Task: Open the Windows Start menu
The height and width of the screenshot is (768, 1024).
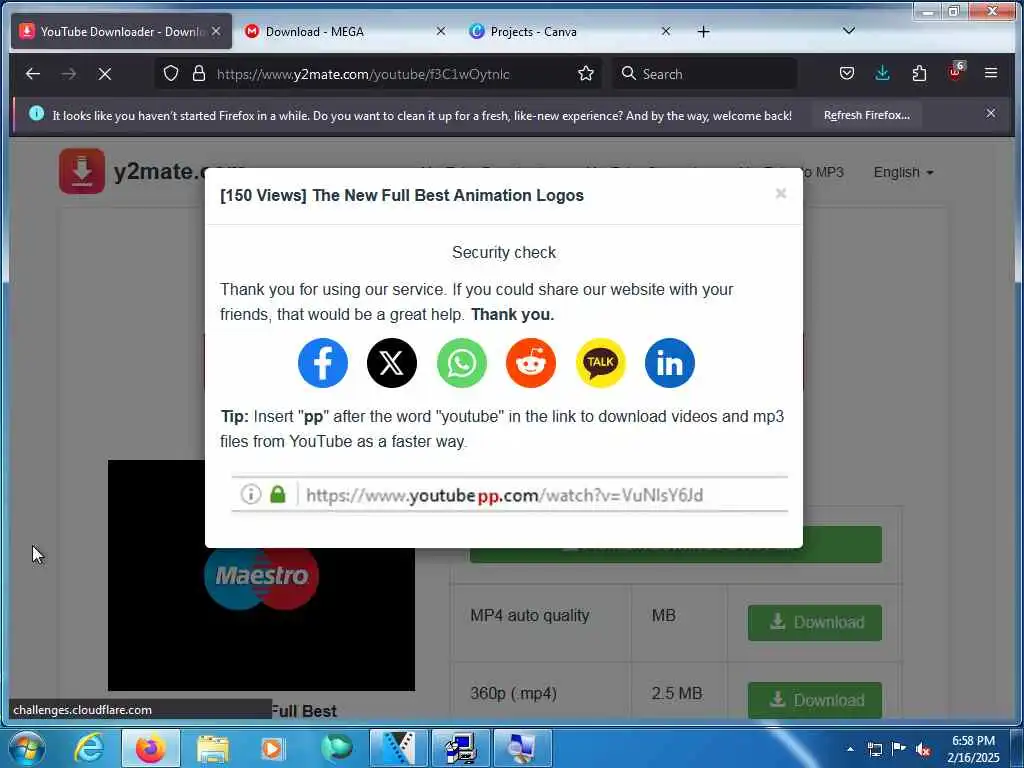Action: (26, 749)
